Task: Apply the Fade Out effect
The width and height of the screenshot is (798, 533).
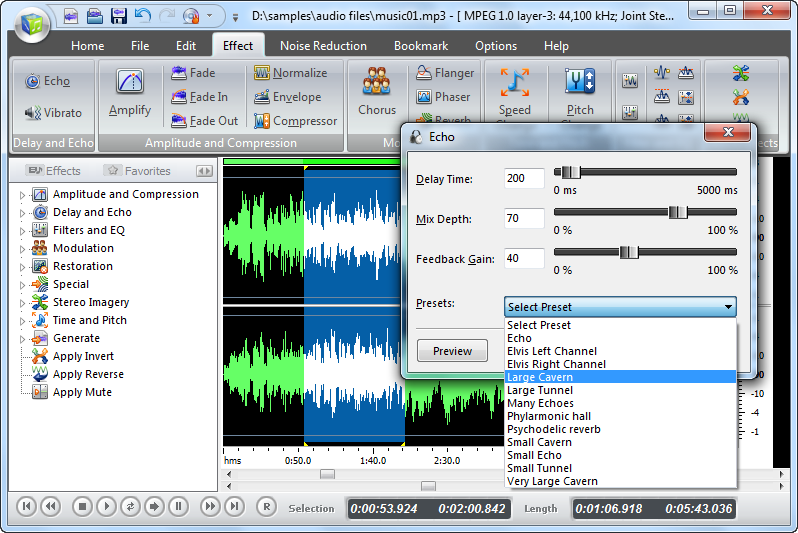Action: [205, 121]
